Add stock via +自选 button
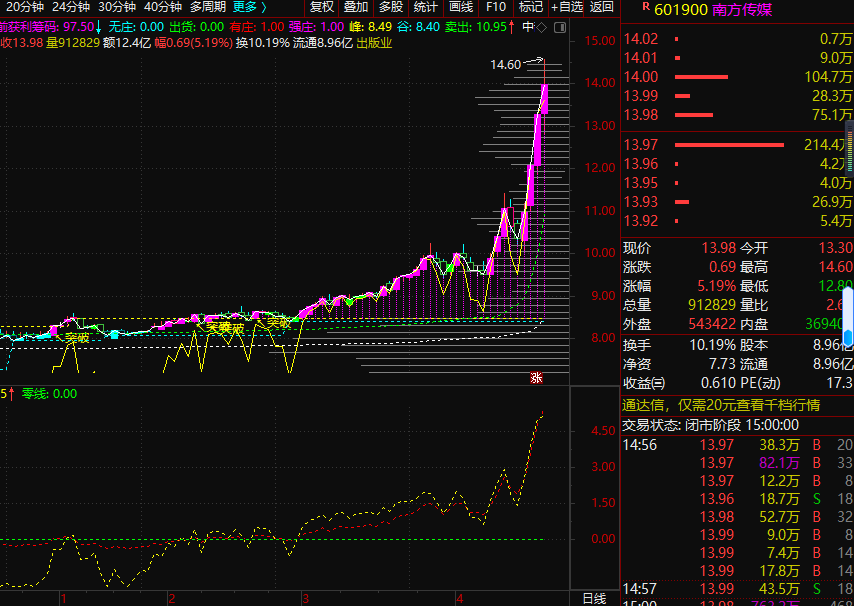This screenshot has height=606, width=854. click(x=567, y=7)
